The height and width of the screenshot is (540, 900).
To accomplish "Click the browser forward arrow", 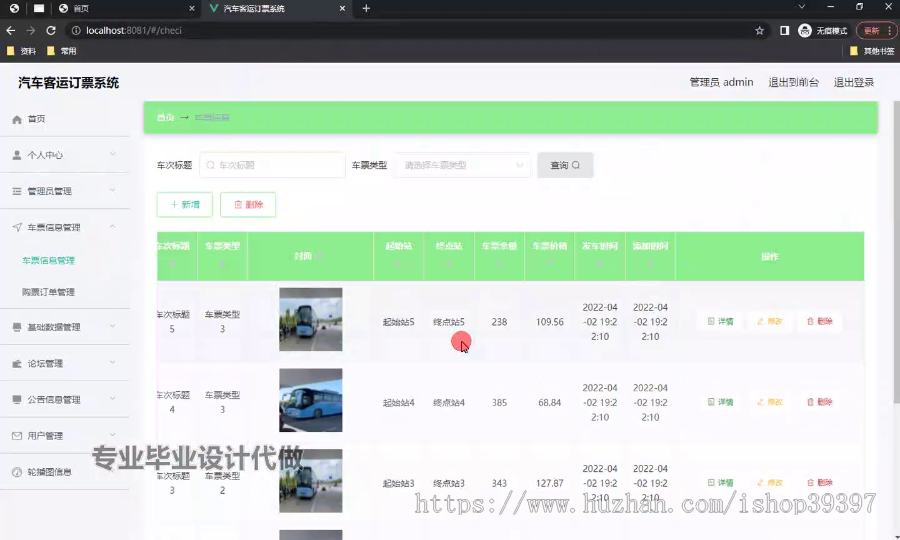I will pyautogui.click(x=30, y=30).
